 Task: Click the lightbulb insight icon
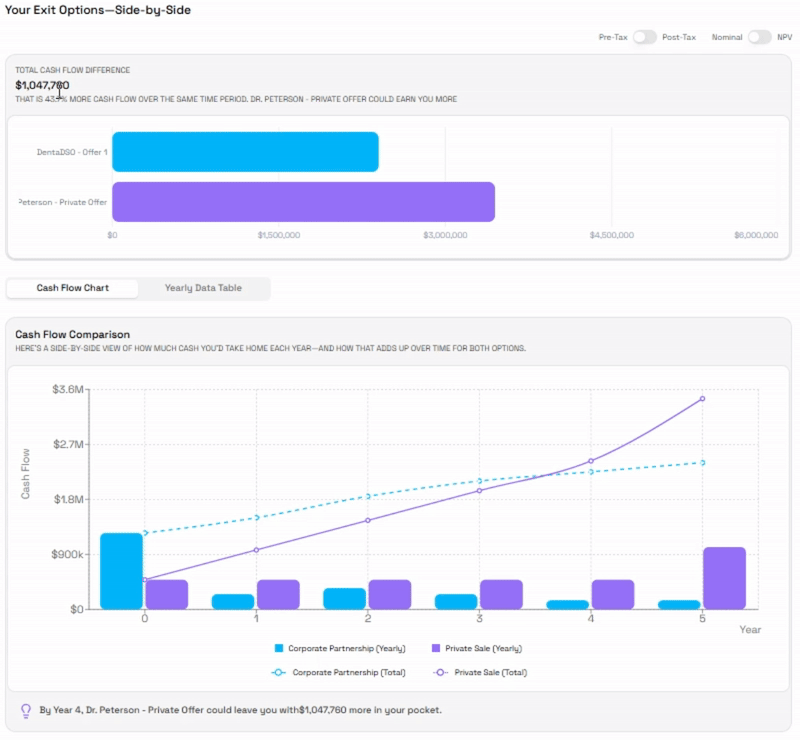(26, 710)
